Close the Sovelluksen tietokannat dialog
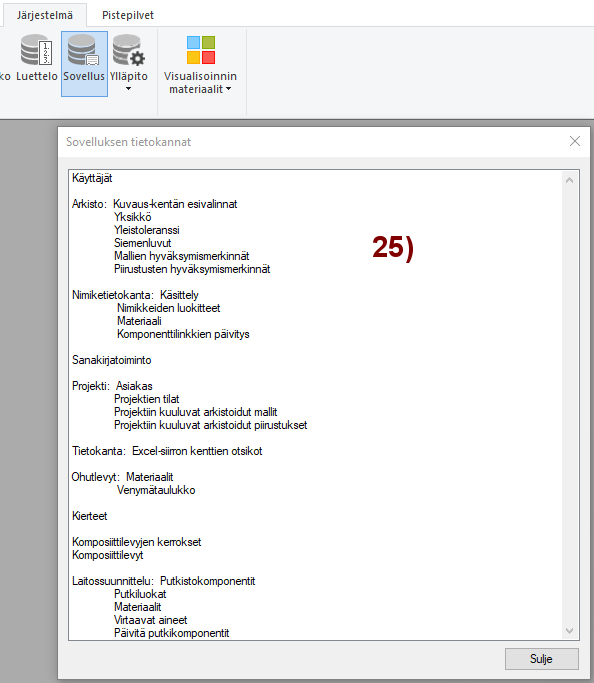 [x=575, y=141]
